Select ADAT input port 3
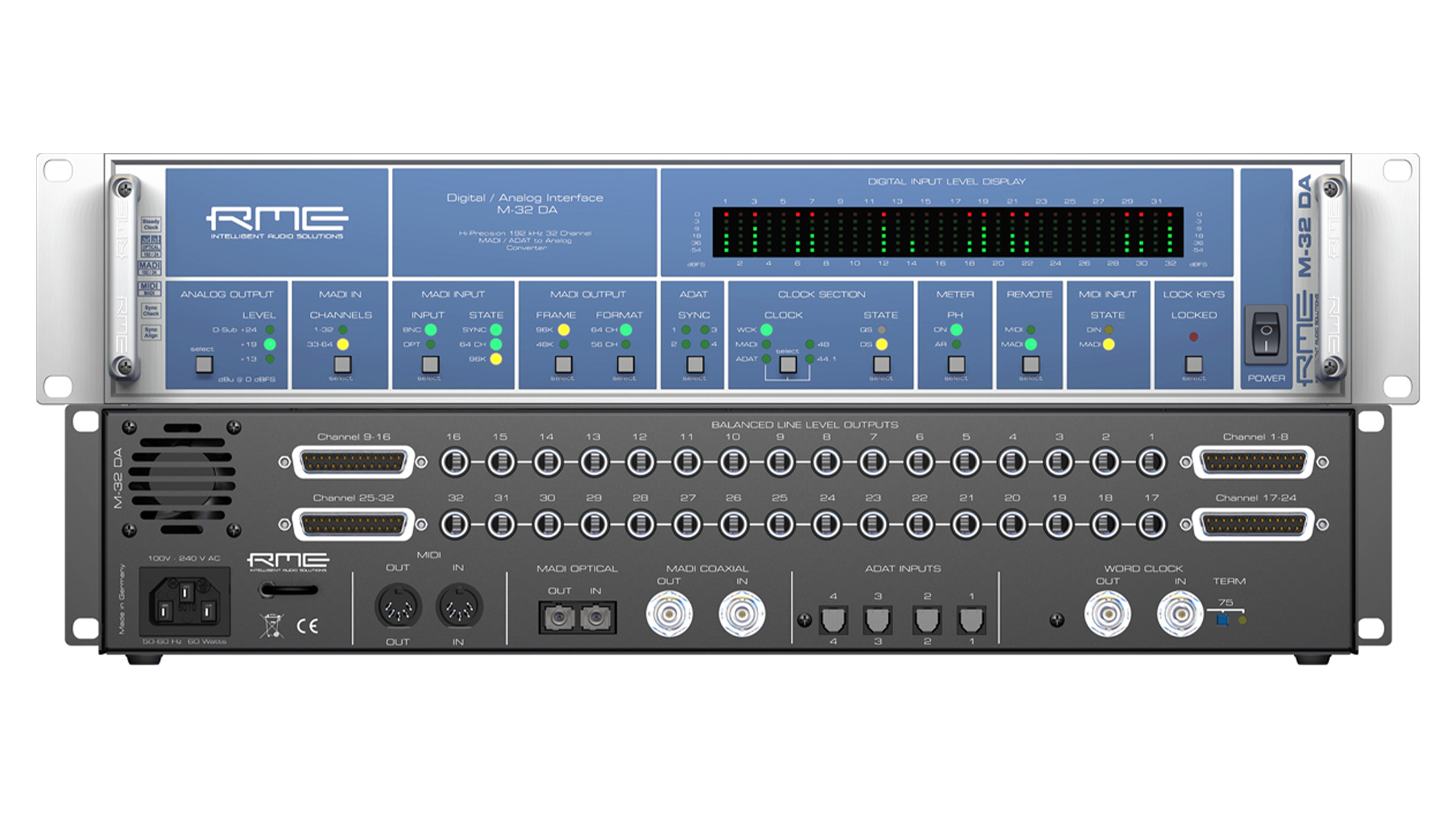Screen dimensions: 1456x819 click(x=877, y=620)
